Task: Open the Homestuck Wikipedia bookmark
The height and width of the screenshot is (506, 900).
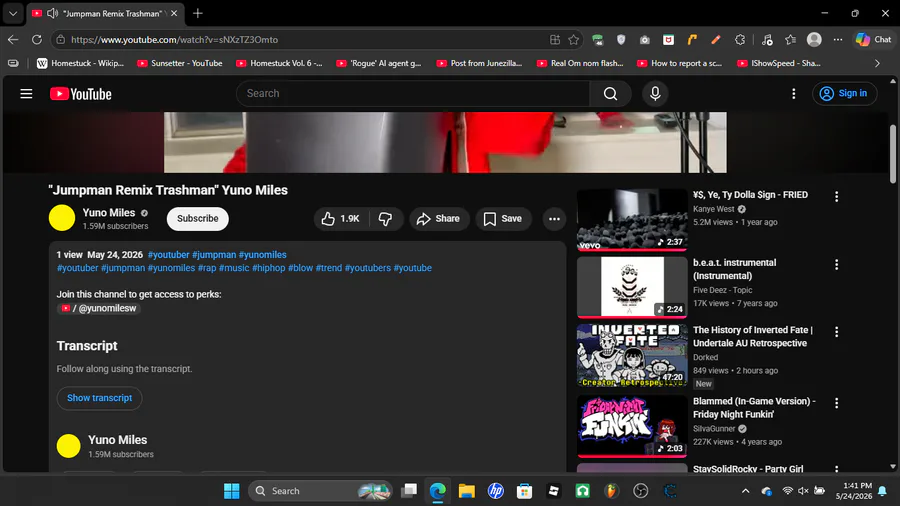Action: tap(80, 63)
